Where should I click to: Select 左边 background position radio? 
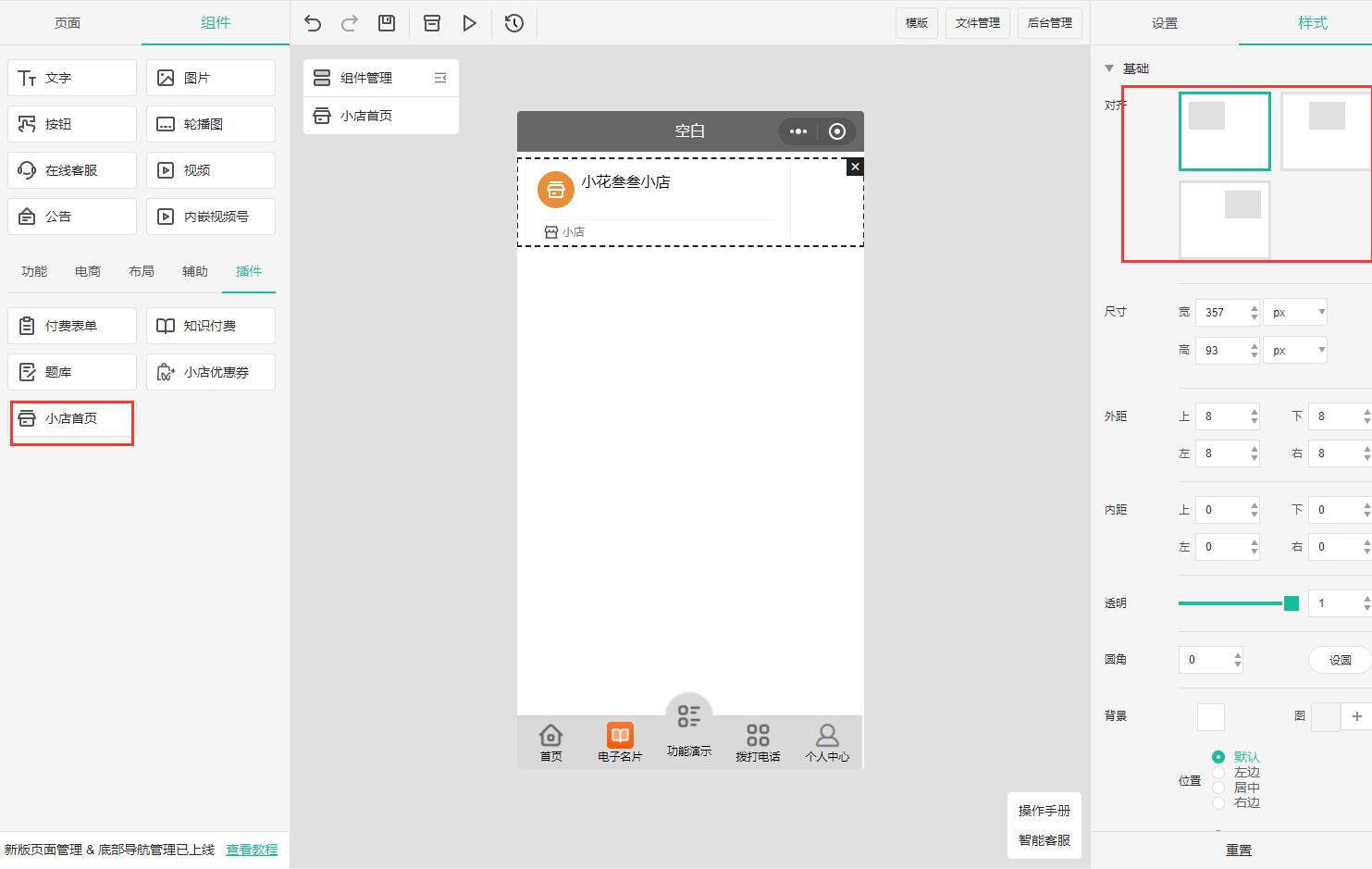coord(1218,773)
